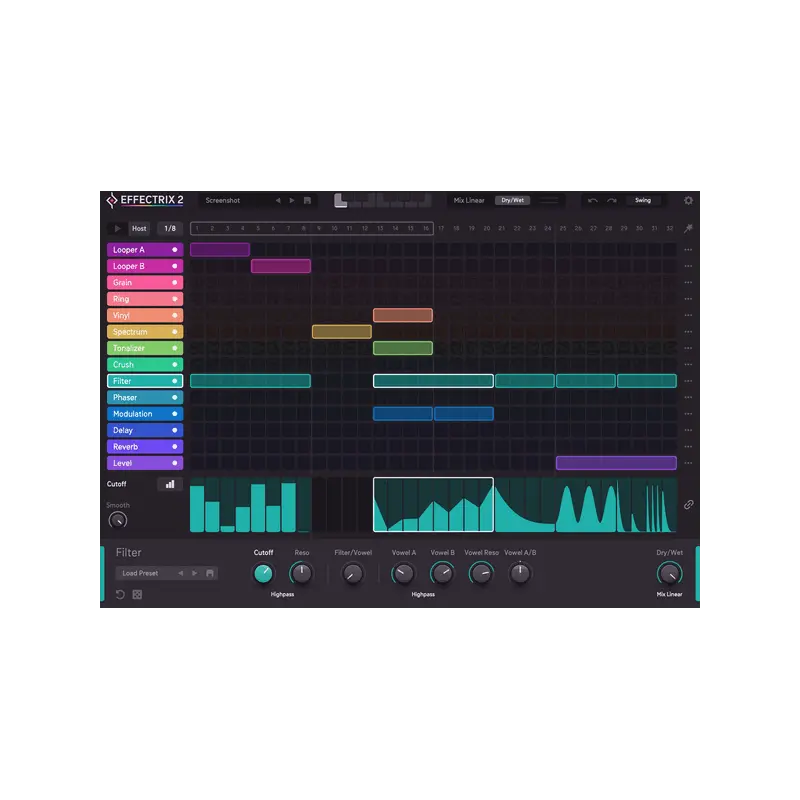Select the Ring effect track

click(x=145, y=299)
